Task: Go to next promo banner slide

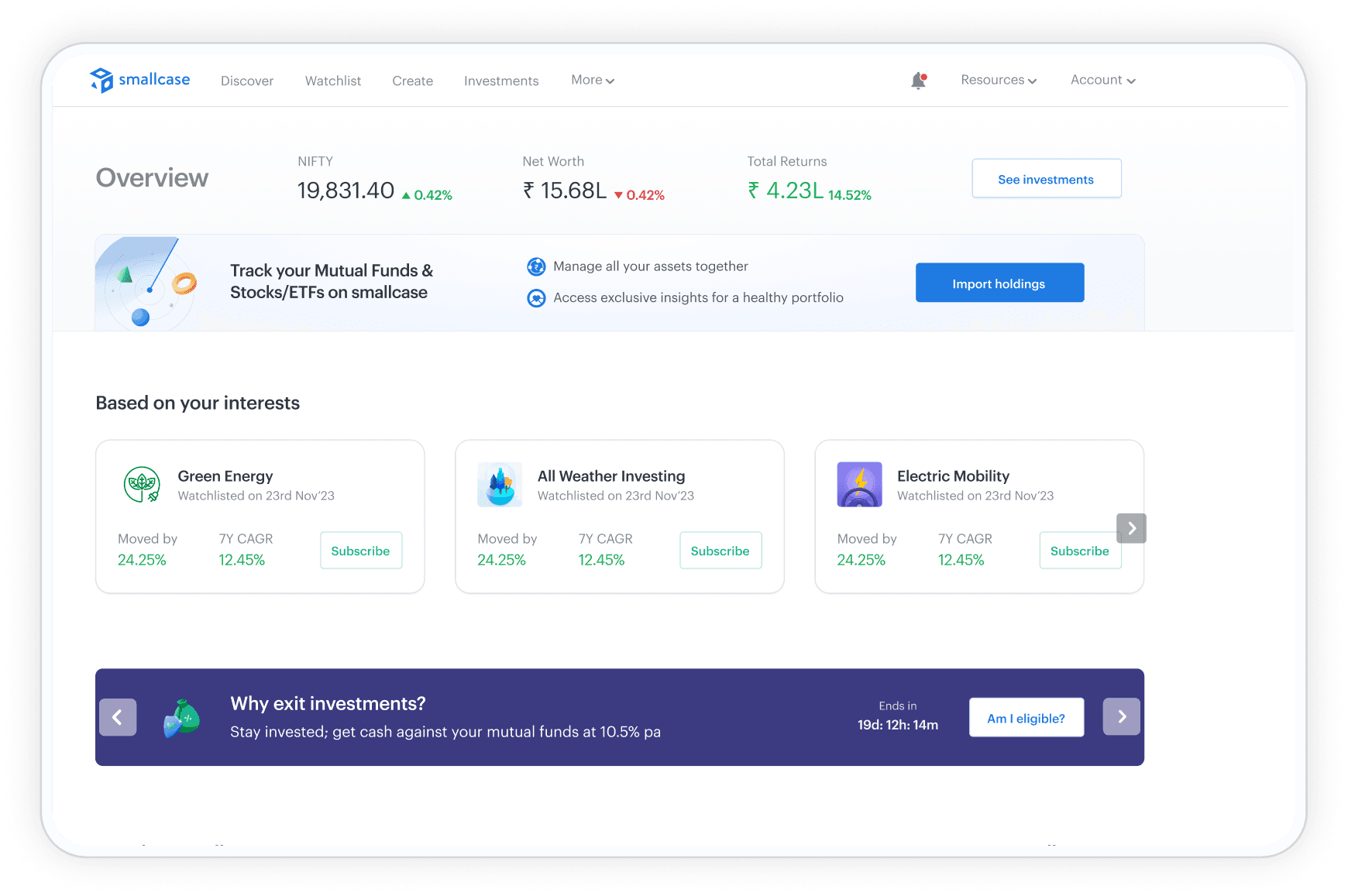Action: [x=1122, y=717]
